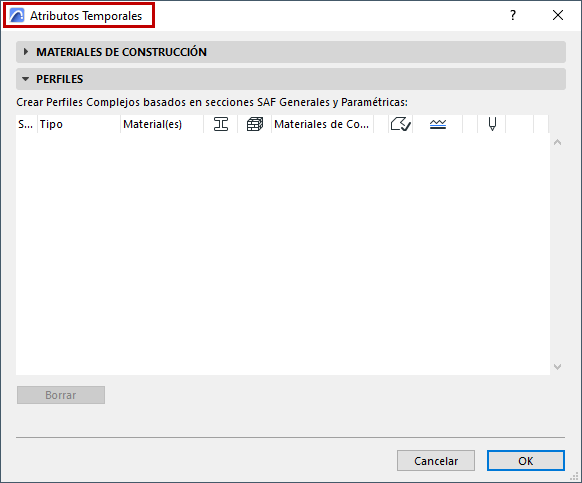Screen dimensions: 582x483
Task: Click the Material(es) column header
Action: [x=162, y=124]
